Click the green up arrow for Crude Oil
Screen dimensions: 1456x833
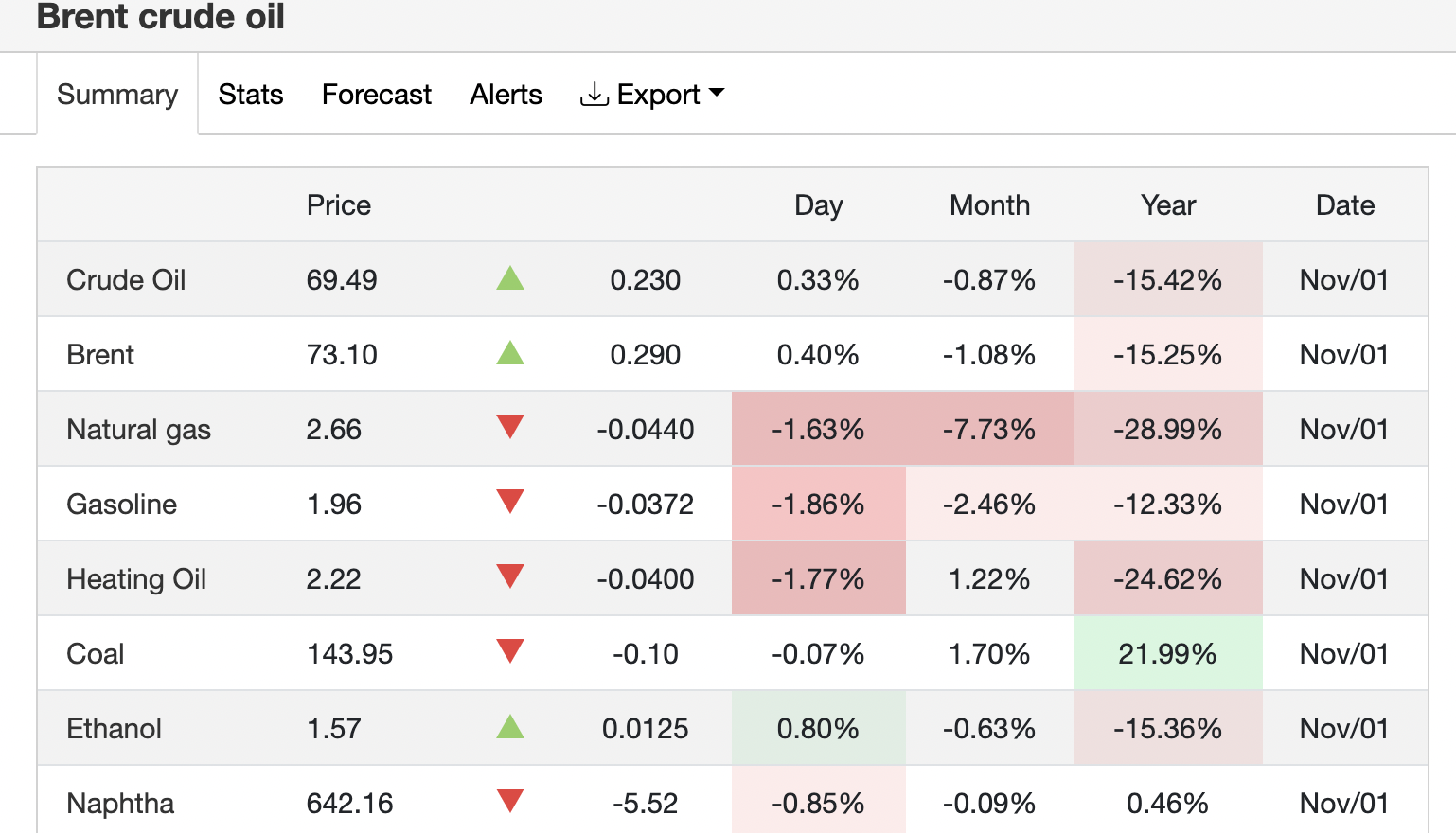510,278
